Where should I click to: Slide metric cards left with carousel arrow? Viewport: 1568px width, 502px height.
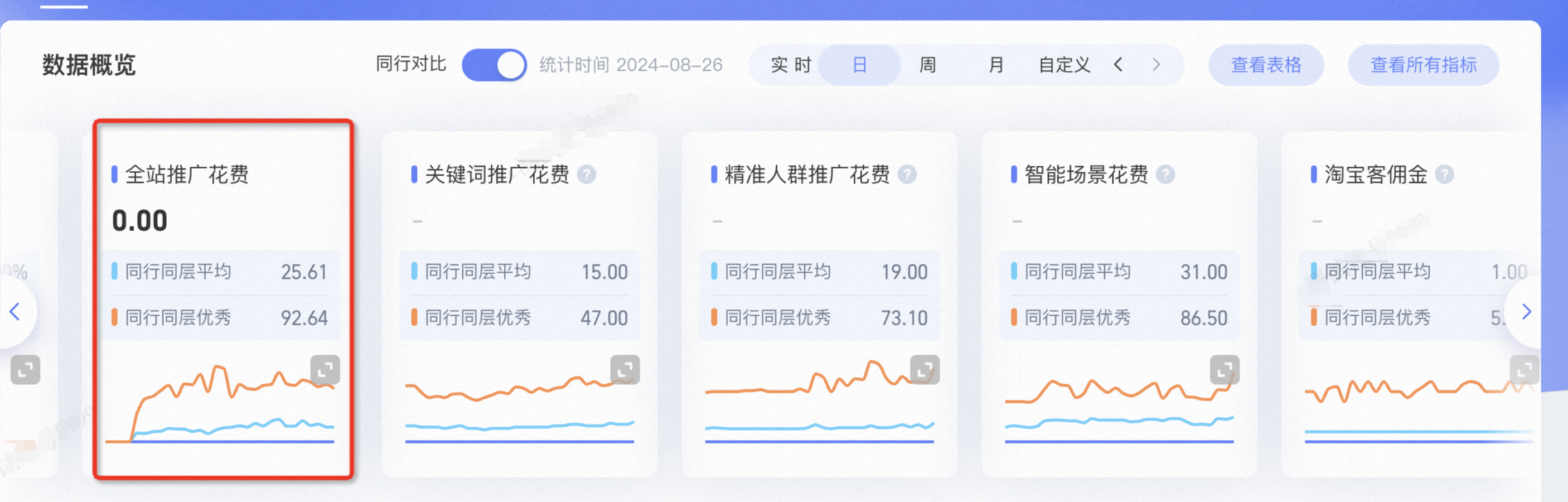(x=15, y=312)
